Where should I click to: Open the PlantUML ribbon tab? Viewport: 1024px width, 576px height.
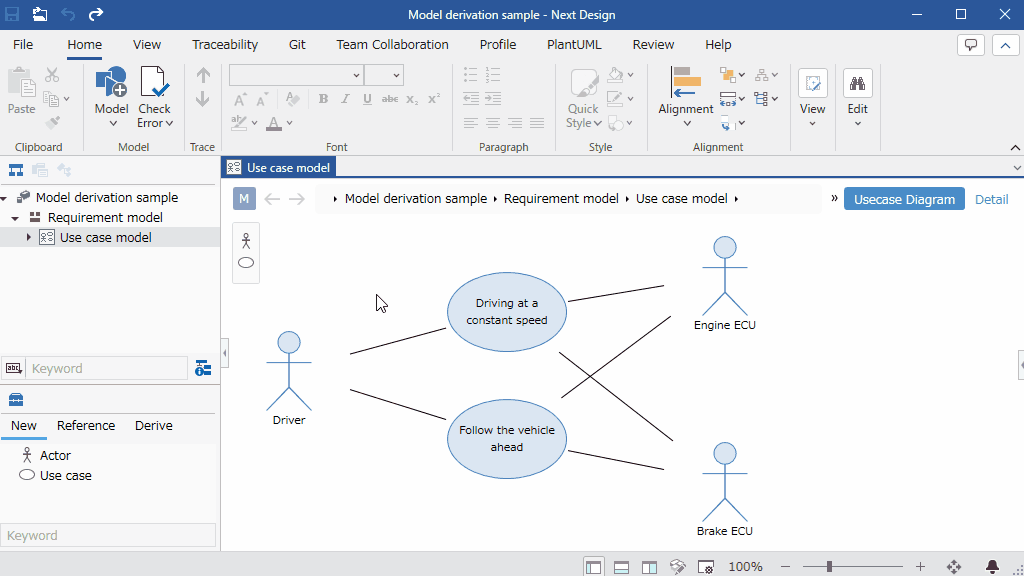pos(574,44)
